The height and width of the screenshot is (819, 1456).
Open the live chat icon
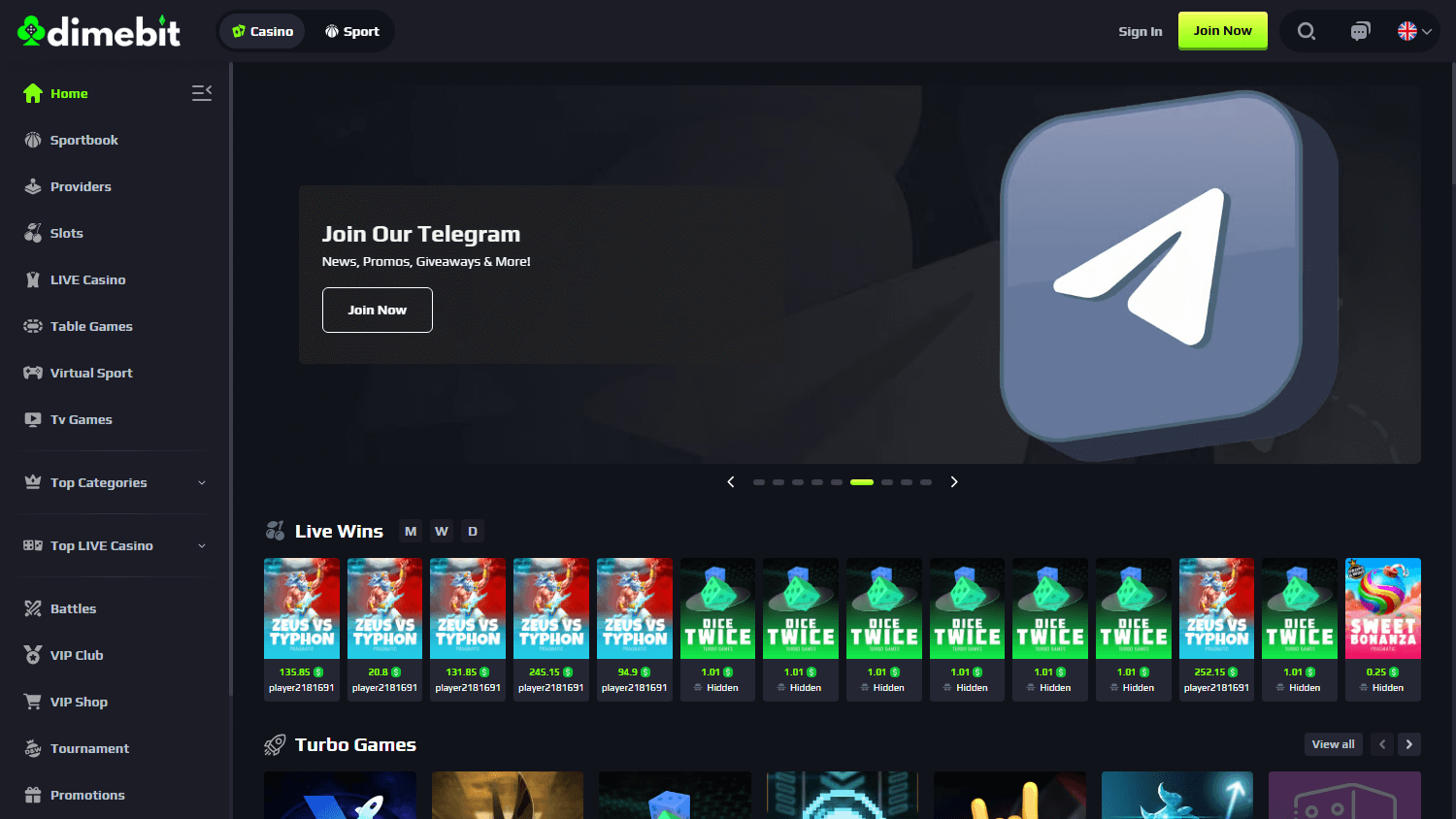(1360, 30)
